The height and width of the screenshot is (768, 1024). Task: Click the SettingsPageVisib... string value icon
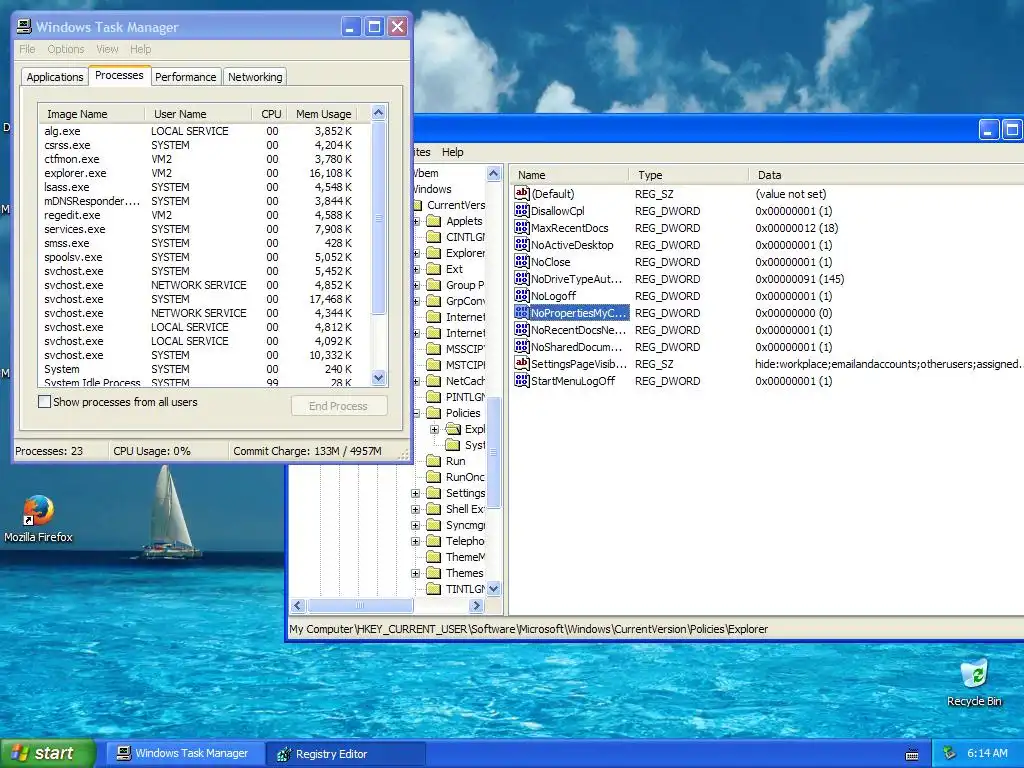coord(521,363)
